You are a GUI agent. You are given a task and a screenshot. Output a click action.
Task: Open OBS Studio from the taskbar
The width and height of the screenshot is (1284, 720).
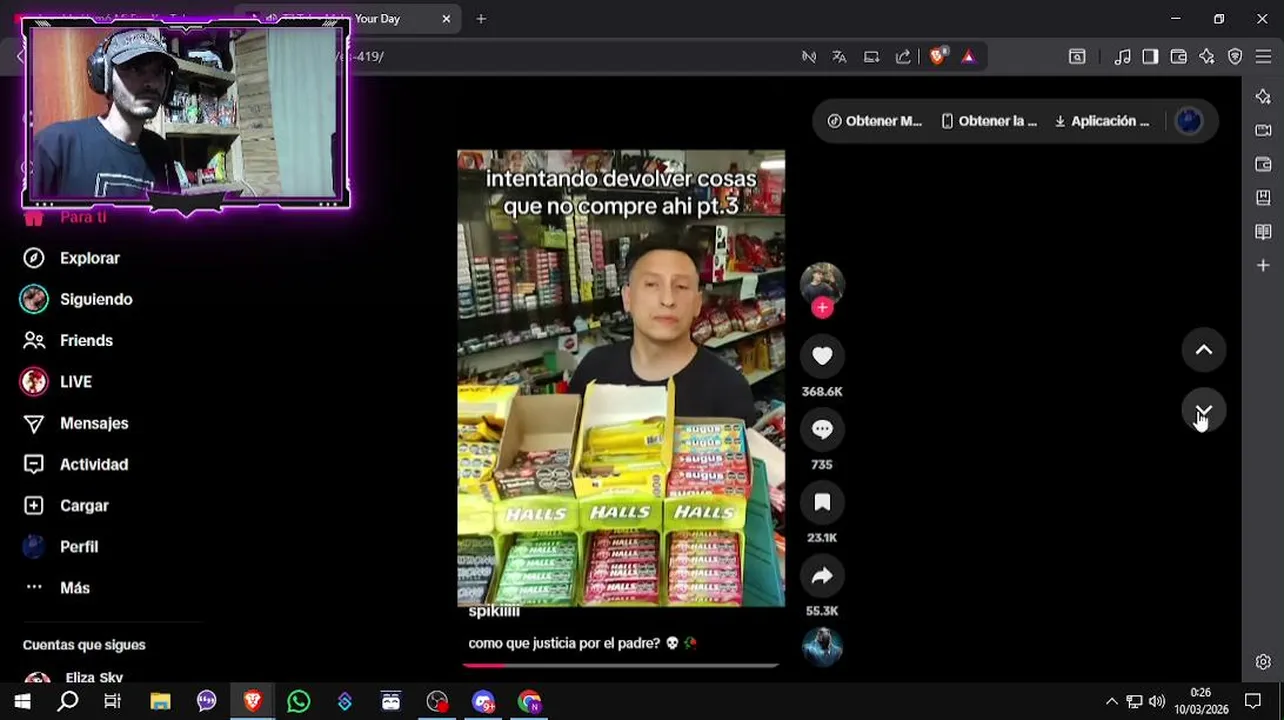coord(437,702)
